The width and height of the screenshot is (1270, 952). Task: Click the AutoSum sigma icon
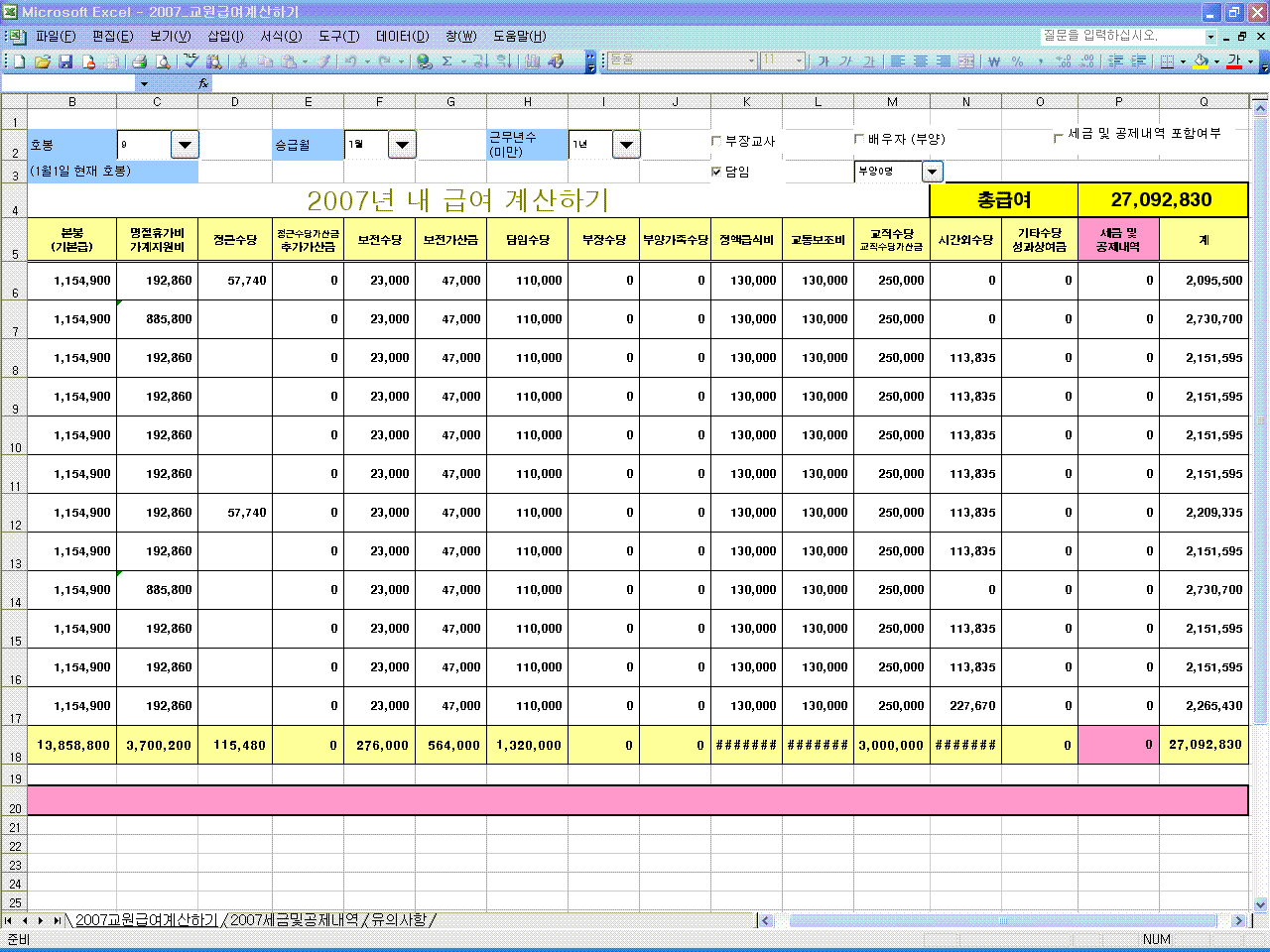[x=447, y=61]
